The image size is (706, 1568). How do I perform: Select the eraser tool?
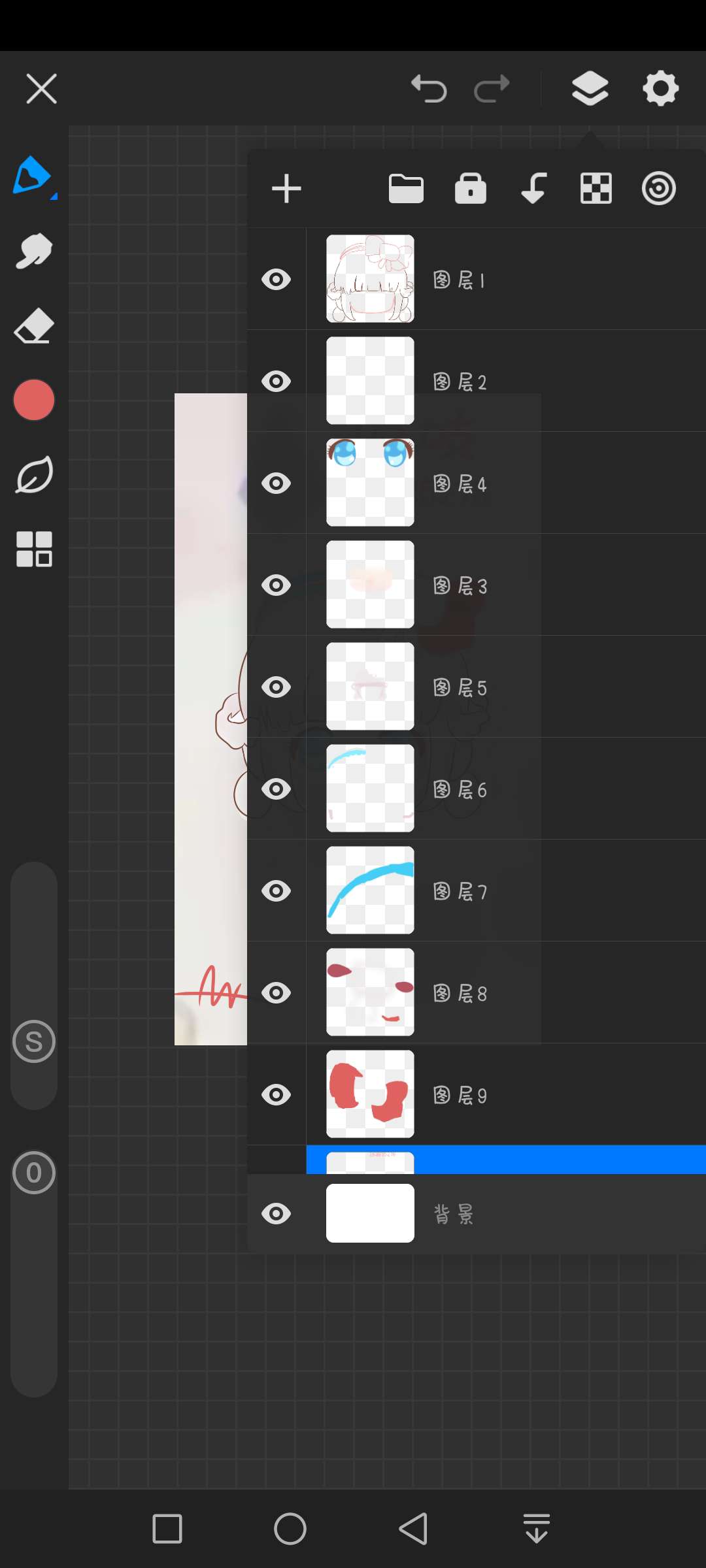point(33,326)
